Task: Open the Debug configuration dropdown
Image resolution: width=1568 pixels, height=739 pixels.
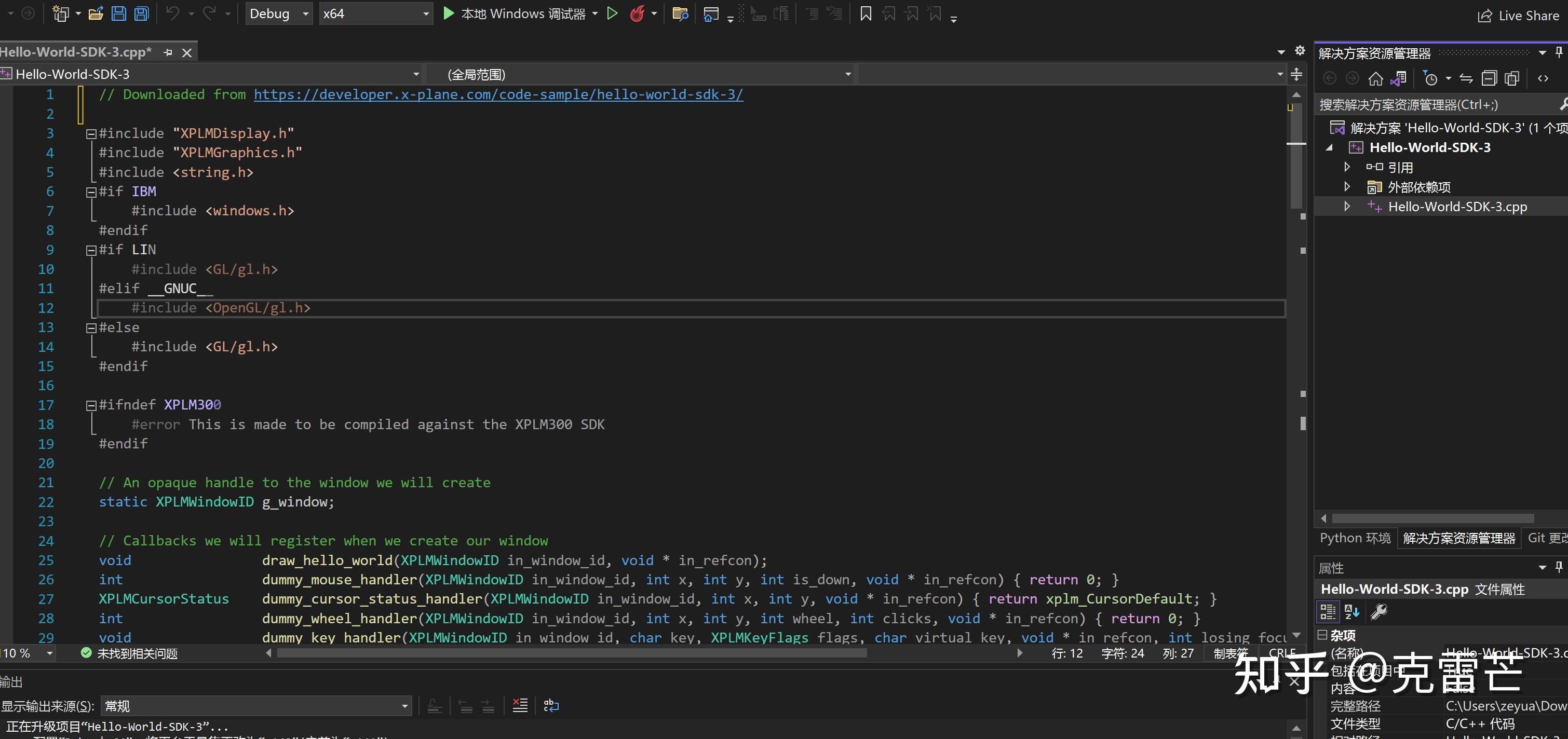Action: pyautogui.click(x=279, y=13)
